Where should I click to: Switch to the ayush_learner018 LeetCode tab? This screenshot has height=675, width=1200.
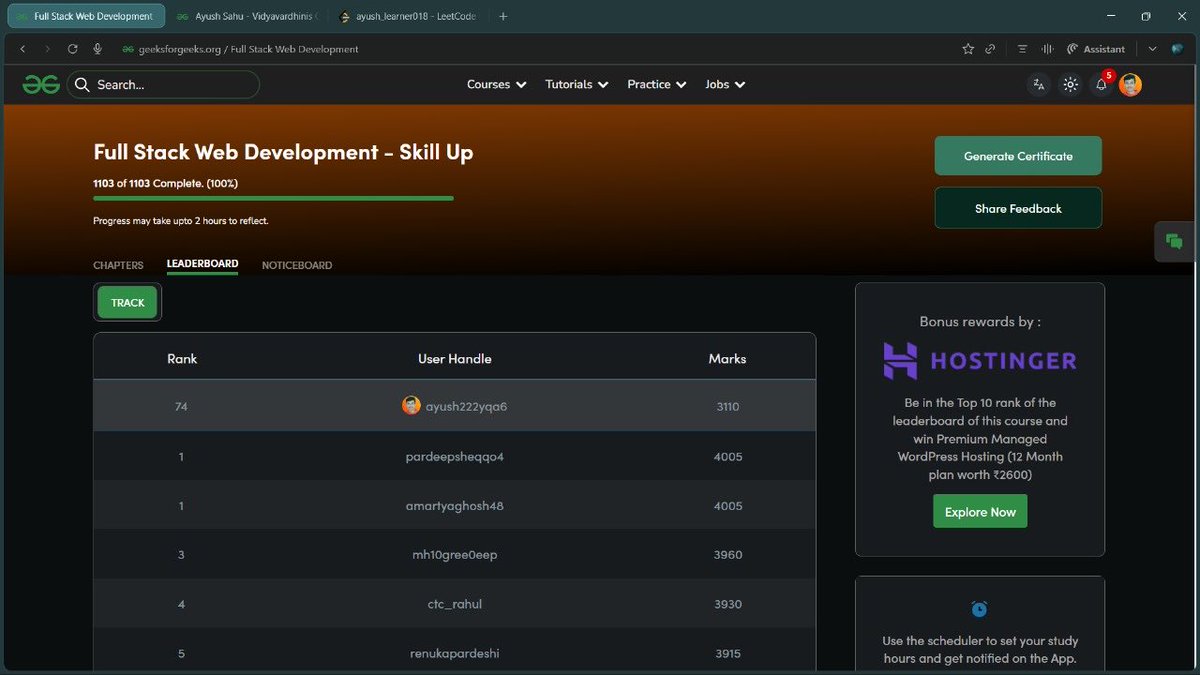pyautogui.click(x=409, y=17)
